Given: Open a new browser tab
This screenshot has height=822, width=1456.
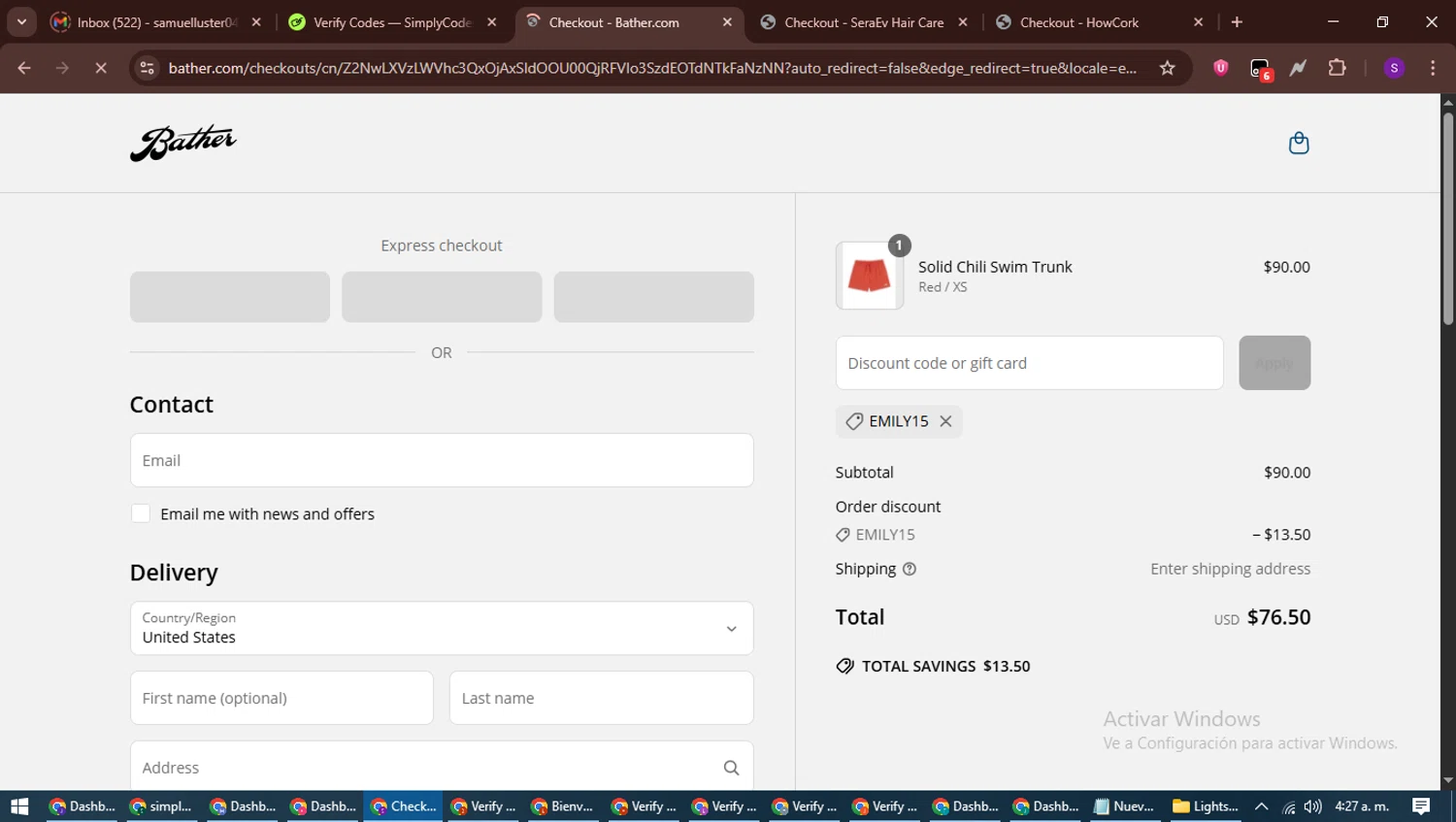Looking at the screenshot, I should tap(1237, 21).
